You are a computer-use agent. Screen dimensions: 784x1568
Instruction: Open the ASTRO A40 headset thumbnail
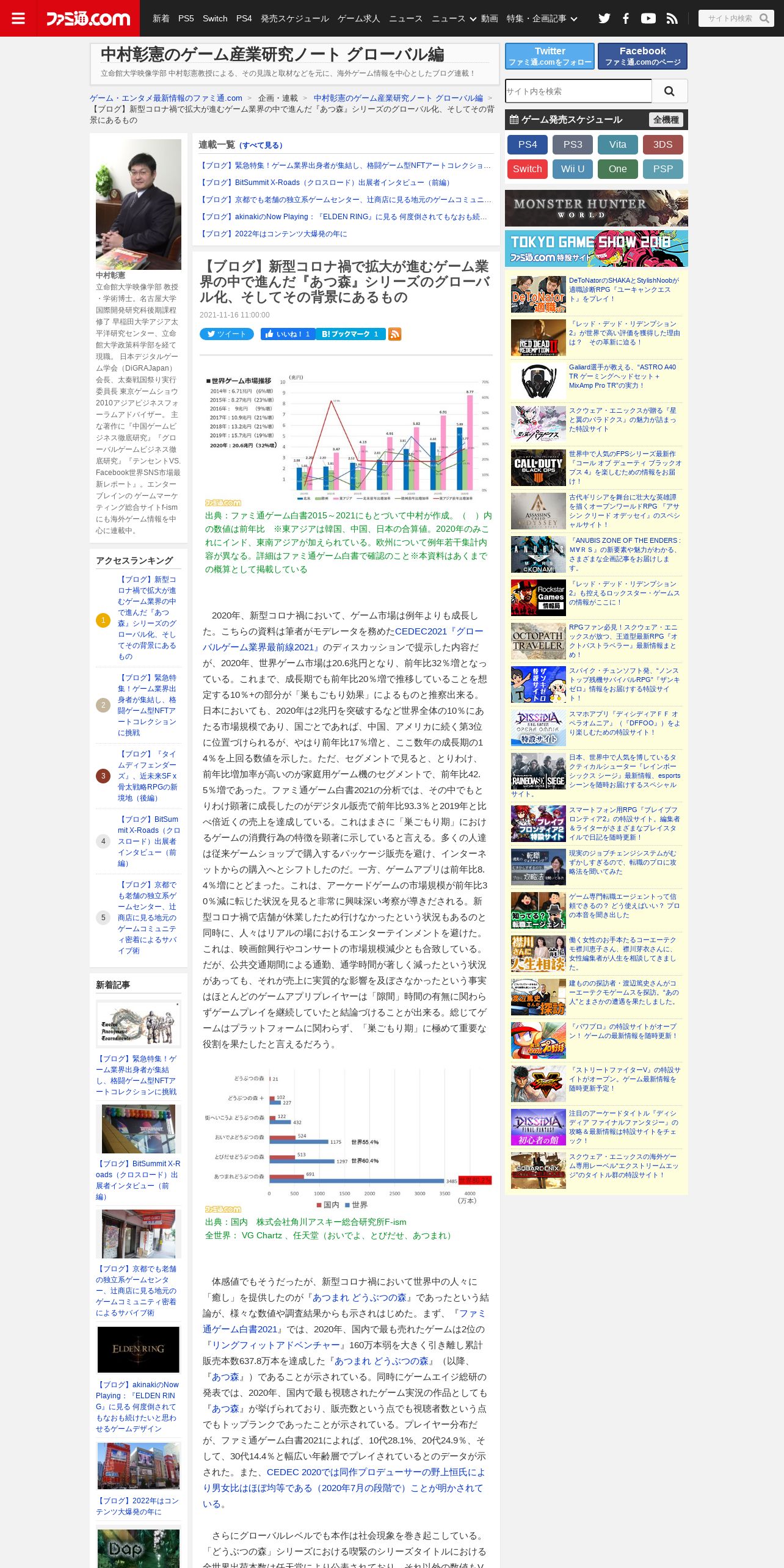(539, 381)
